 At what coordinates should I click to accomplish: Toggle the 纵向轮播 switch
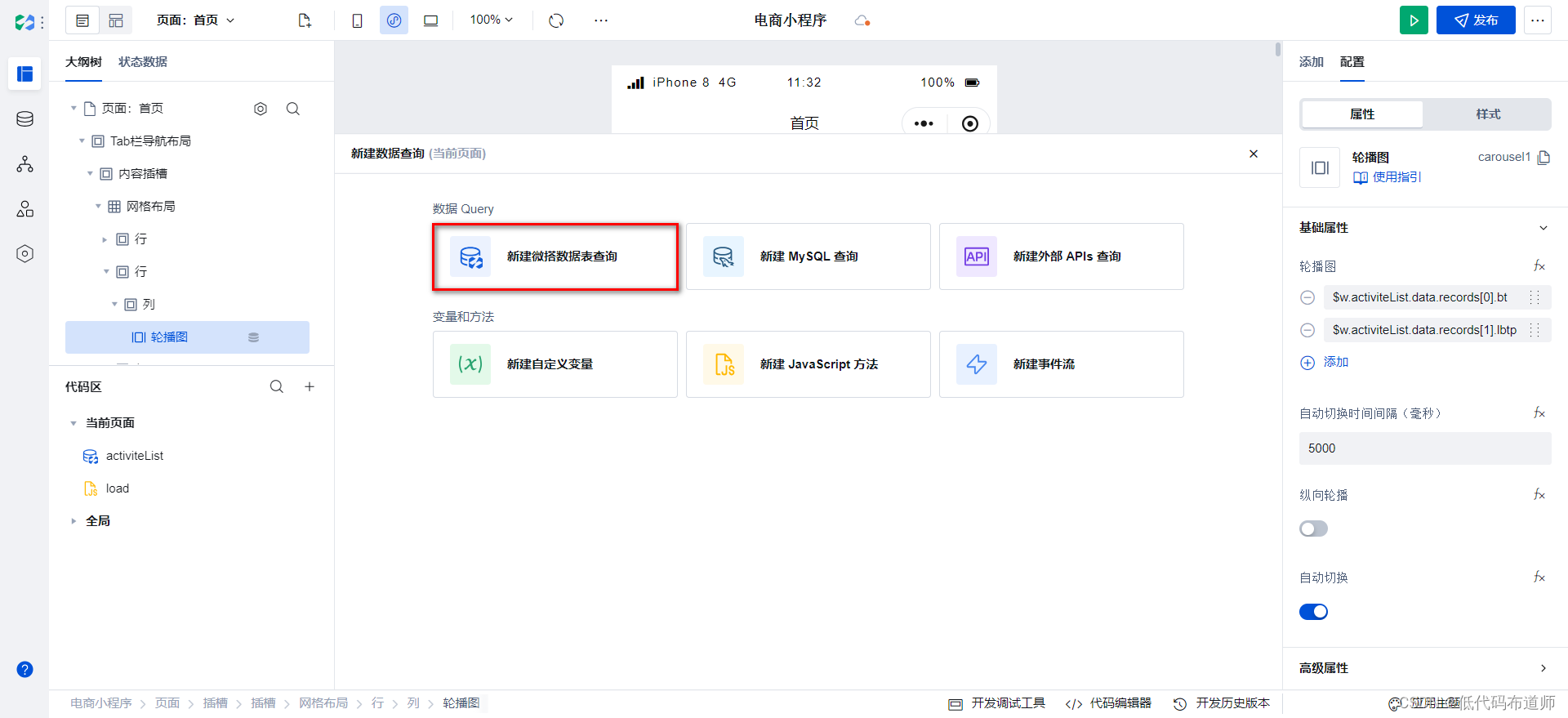[1313, 528]
